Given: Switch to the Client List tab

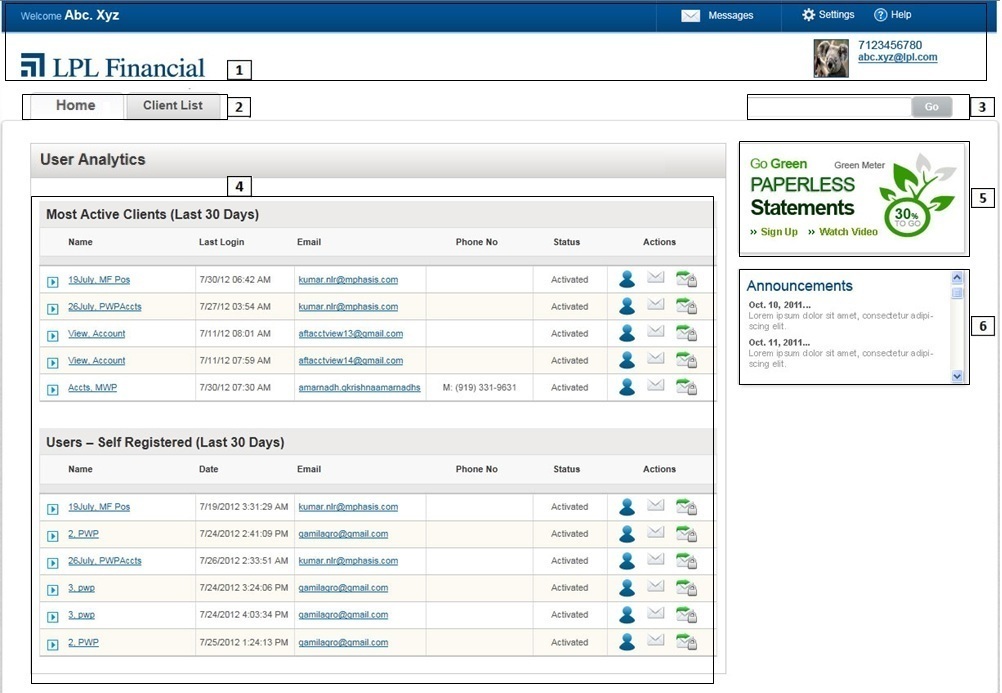Looking at the screenshot, I should [x=173, y=106].
